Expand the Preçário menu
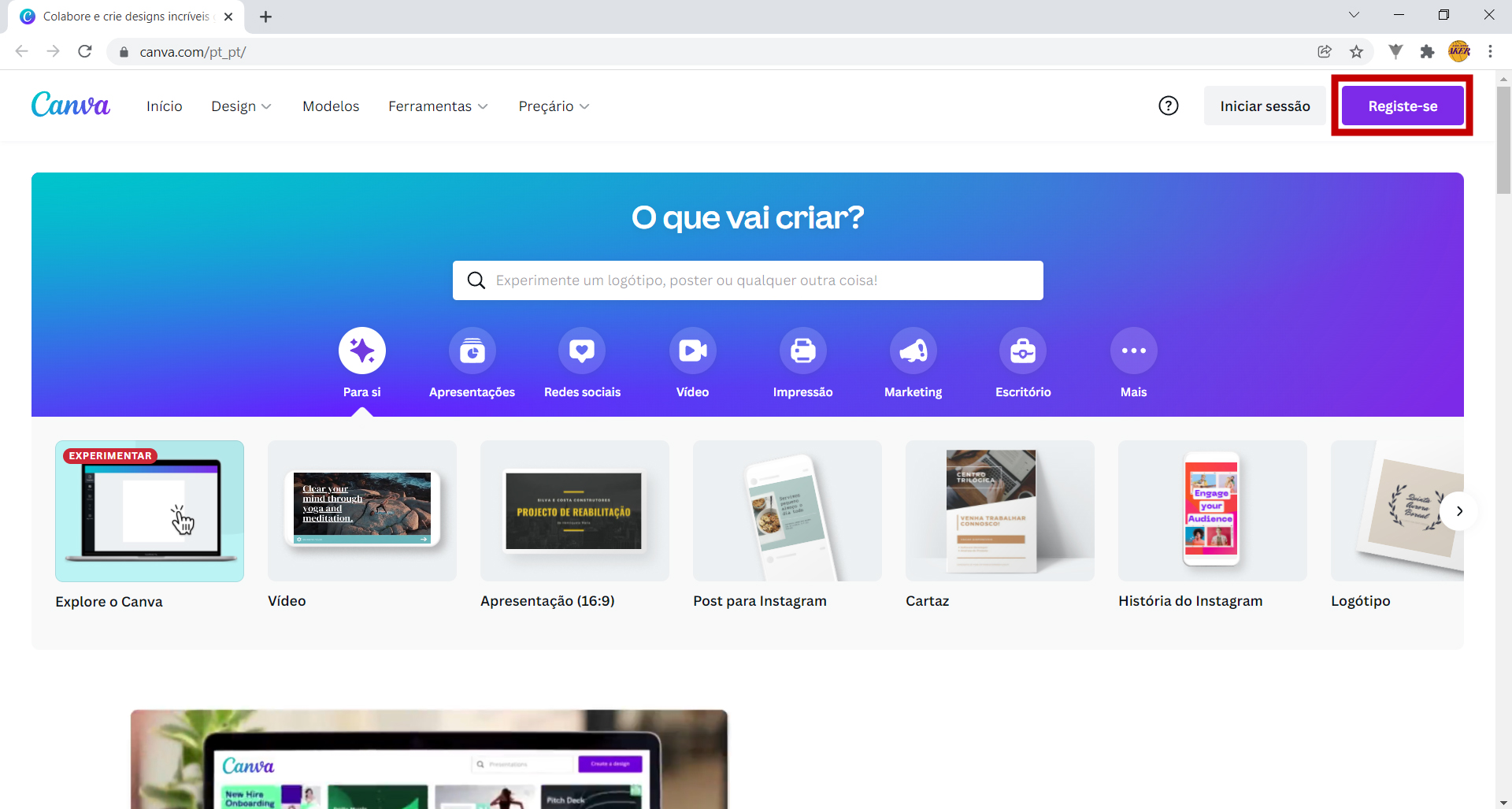 [554, 106]
